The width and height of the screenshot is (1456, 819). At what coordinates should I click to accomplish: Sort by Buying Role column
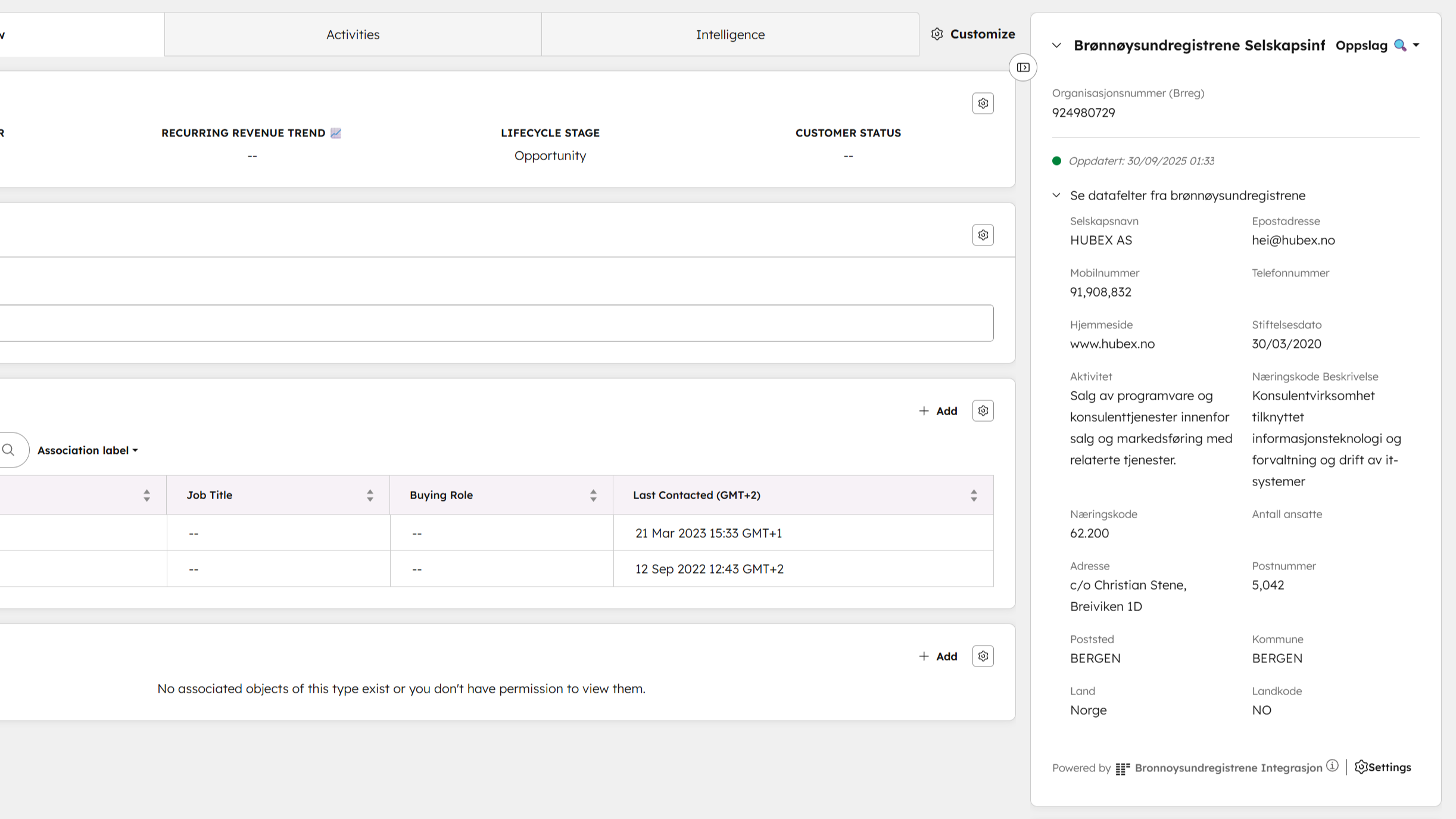point(593,496)
